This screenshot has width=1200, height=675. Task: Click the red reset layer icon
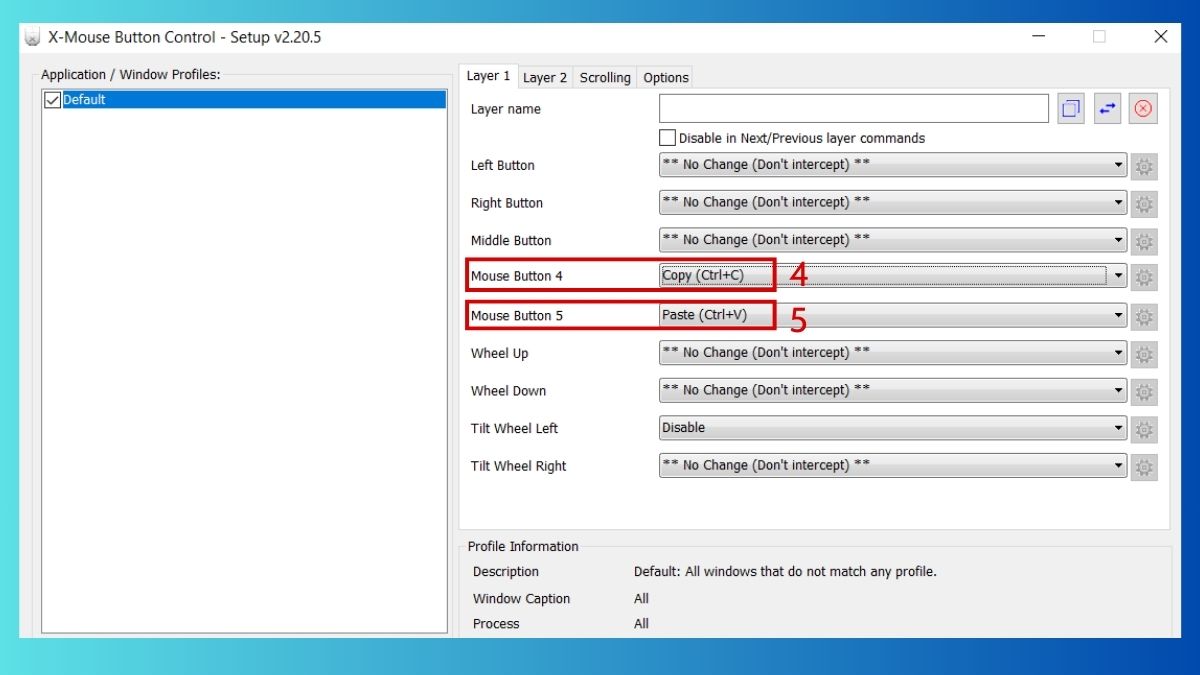(1143, 109)
